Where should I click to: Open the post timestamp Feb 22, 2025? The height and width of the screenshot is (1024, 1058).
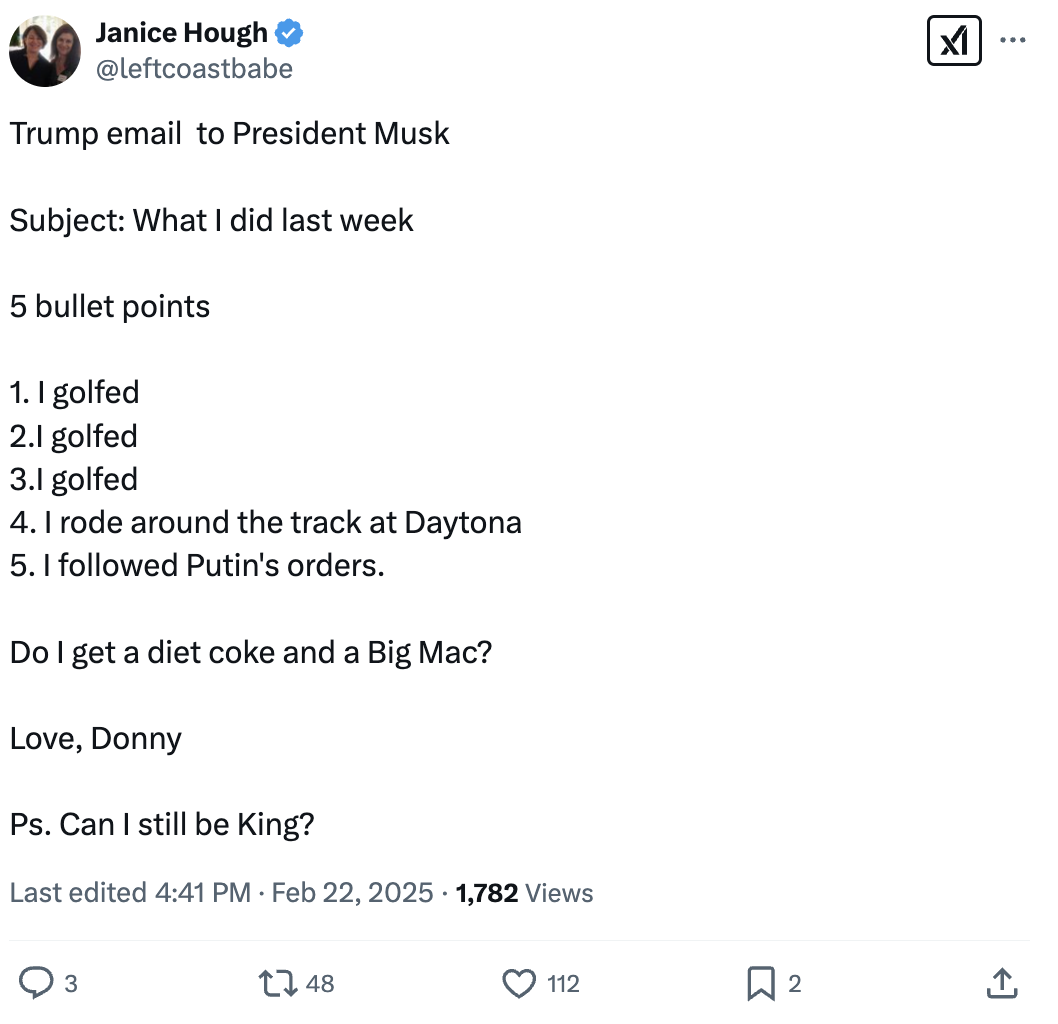(x=352, y=892)
